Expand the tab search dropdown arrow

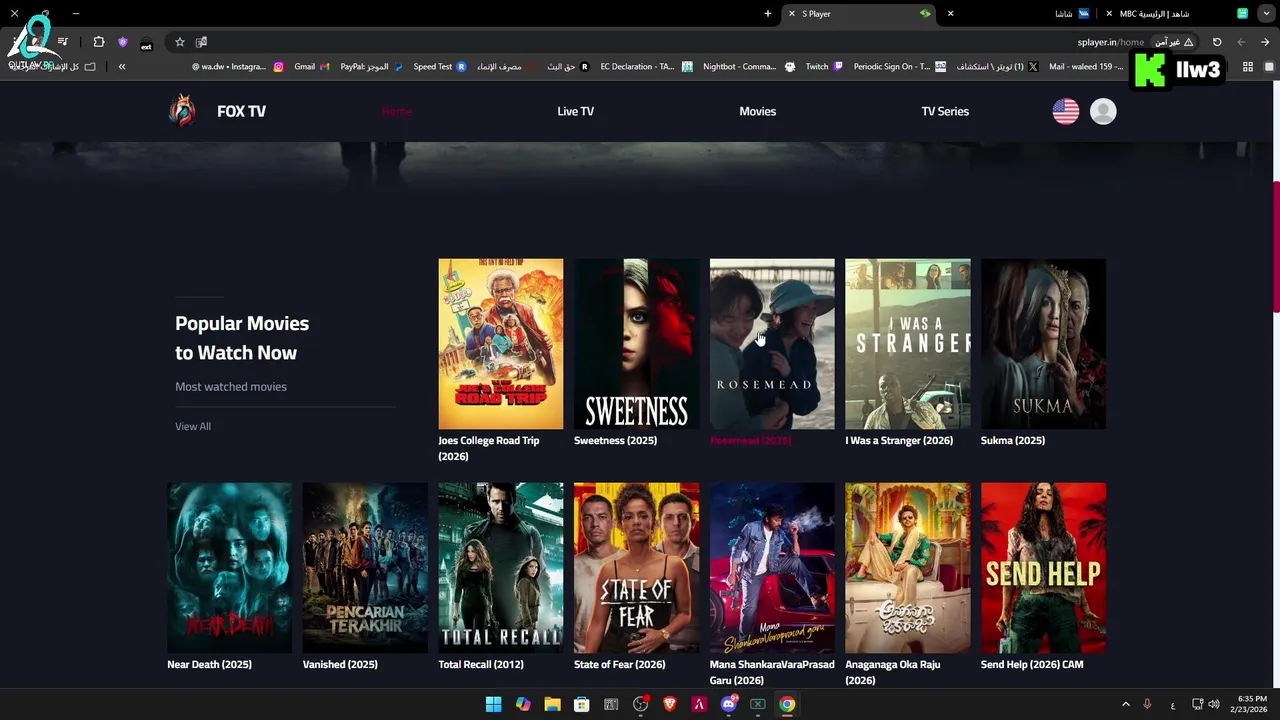pos(1266,14)
